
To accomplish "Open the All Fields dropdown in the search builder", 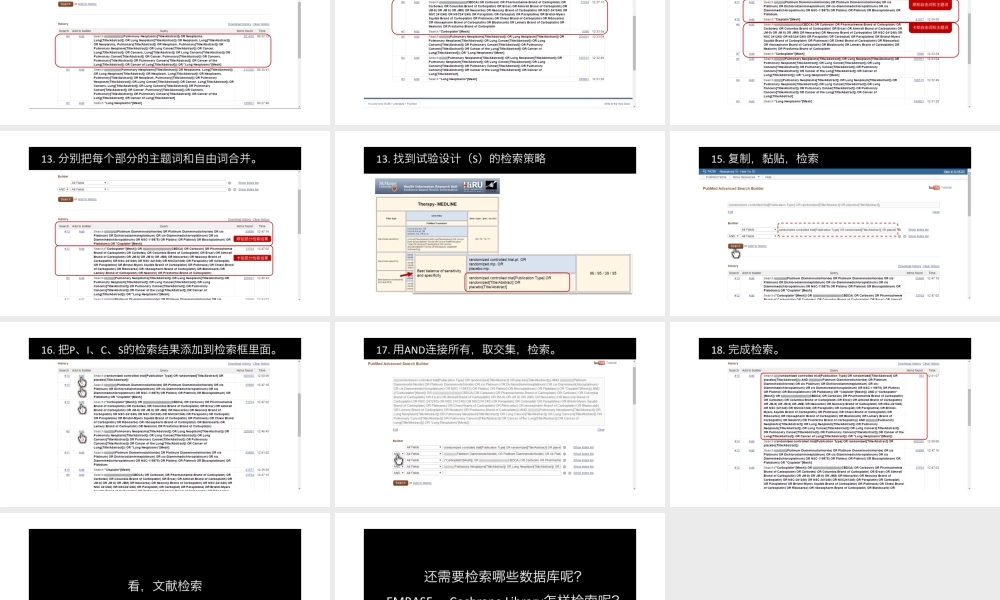I will click(x=759, y=229).
